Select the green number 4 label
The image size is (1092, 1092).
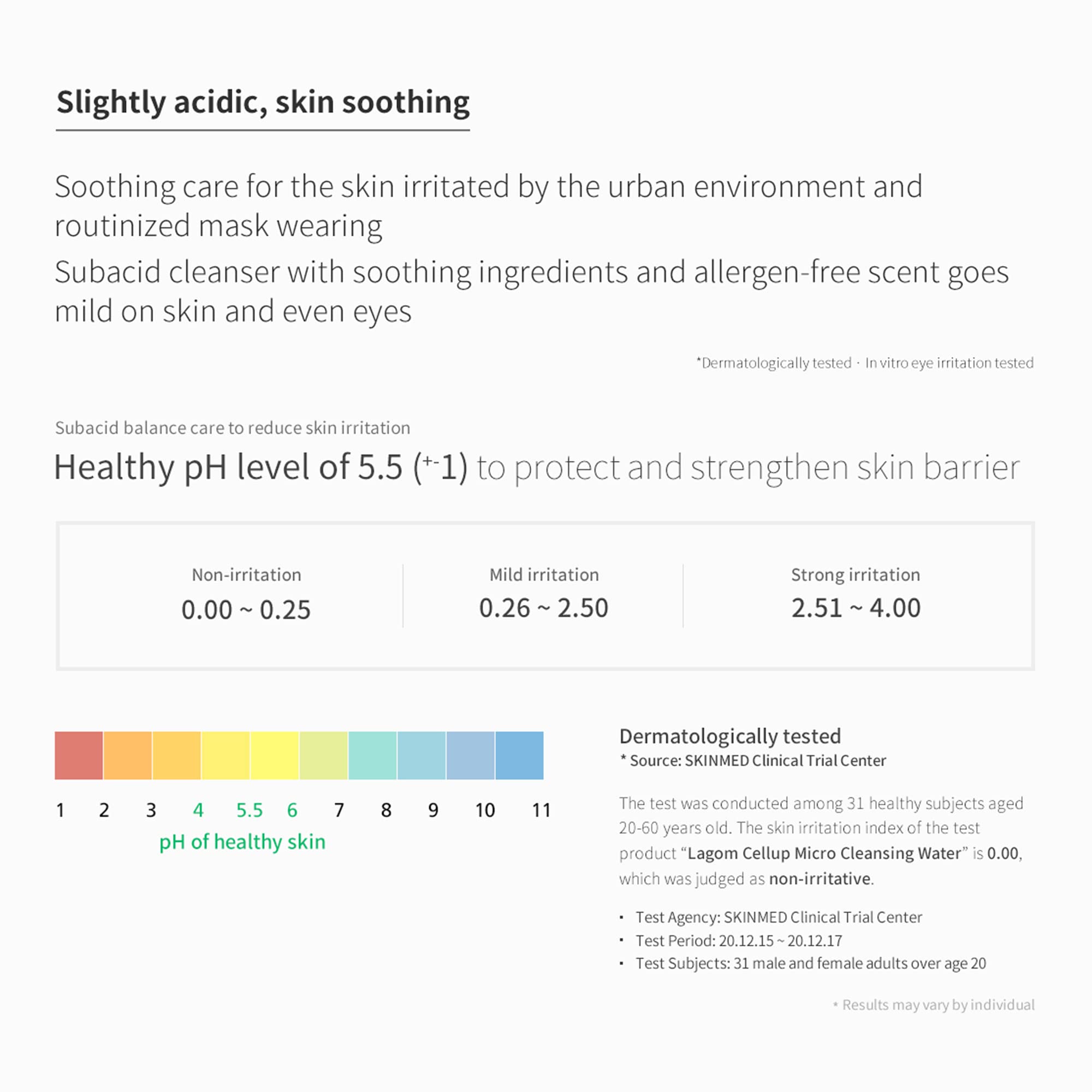click(198, 810)
